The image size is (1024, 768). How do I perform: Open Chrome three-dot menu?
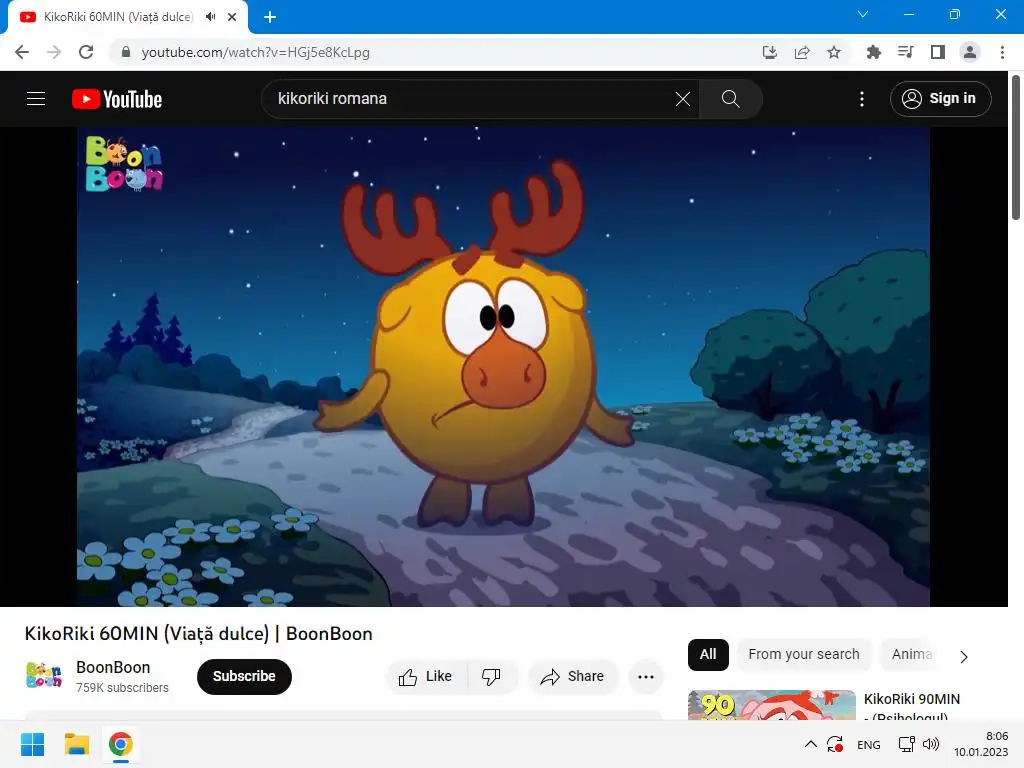[1002, 52]
